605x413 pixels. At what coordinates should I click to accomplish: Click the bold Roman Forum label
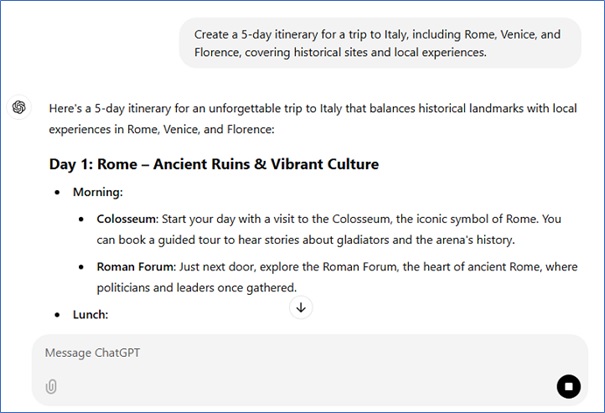pos(133,267)
